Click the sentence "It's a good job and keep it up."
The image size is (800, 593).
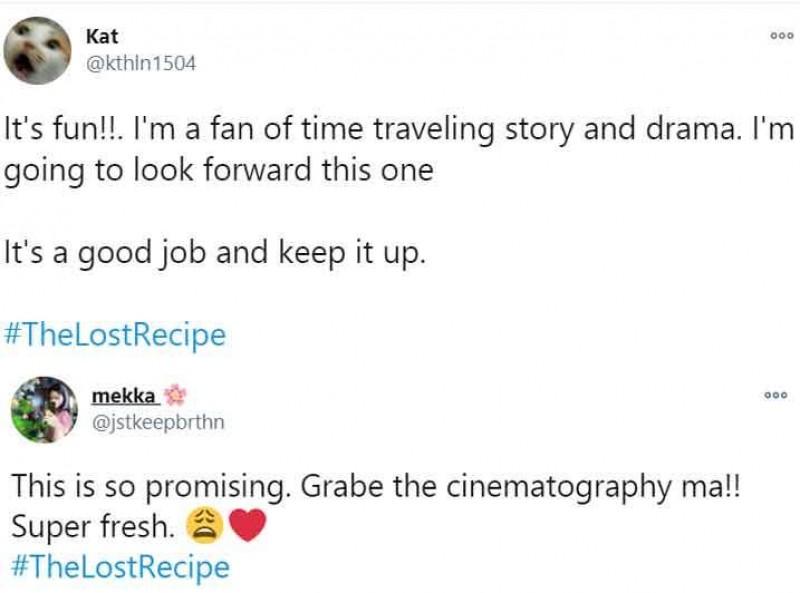tap(216, 252)
